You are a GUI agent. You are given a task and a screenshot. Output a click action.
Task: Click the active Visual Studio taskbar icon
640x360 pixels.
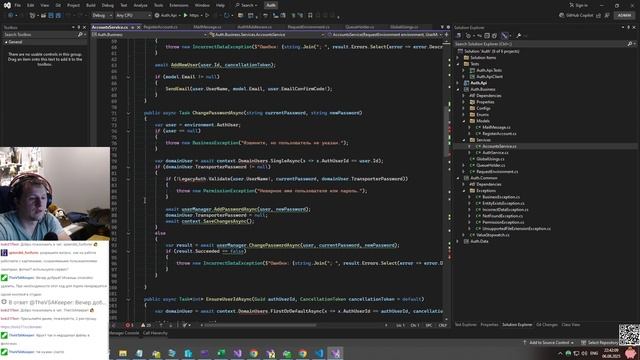pyautogui.click(x=336, y=353)
